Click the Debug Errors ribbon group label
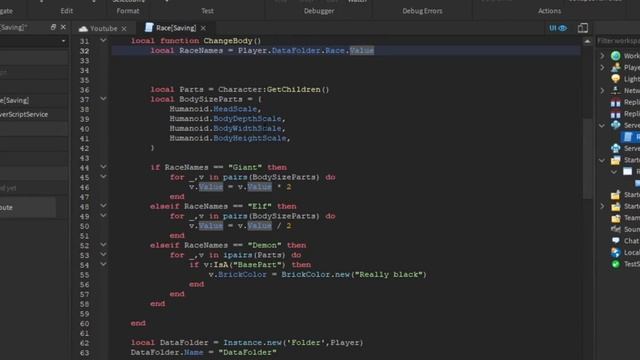The height and width of the screenshot is (360, 640). (x=422, y=11)
